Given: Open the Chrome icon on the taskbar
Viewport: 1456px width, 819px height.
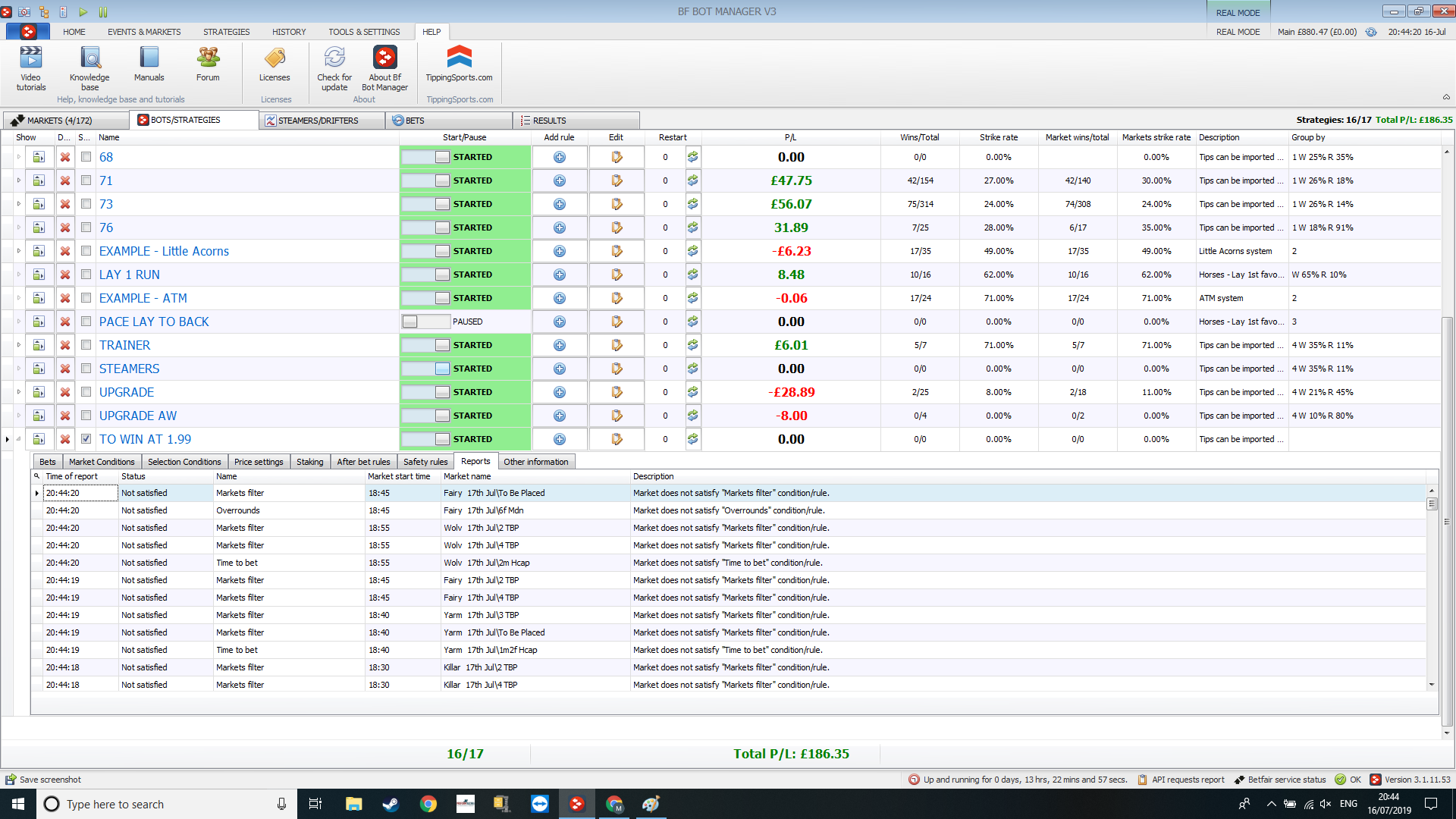Looking at the screenshot, I should 428,804.
